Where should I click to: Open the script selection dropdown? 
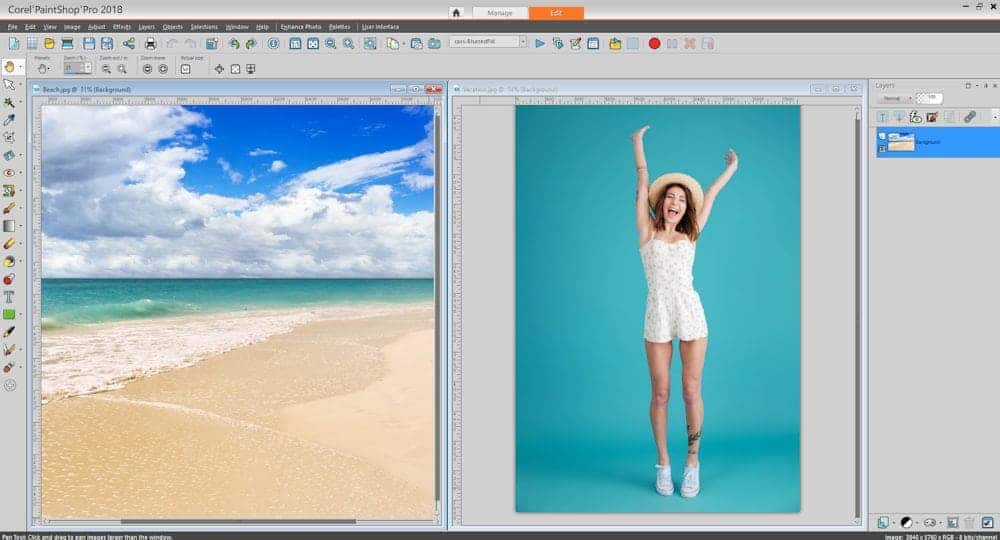tap(521, 42)
